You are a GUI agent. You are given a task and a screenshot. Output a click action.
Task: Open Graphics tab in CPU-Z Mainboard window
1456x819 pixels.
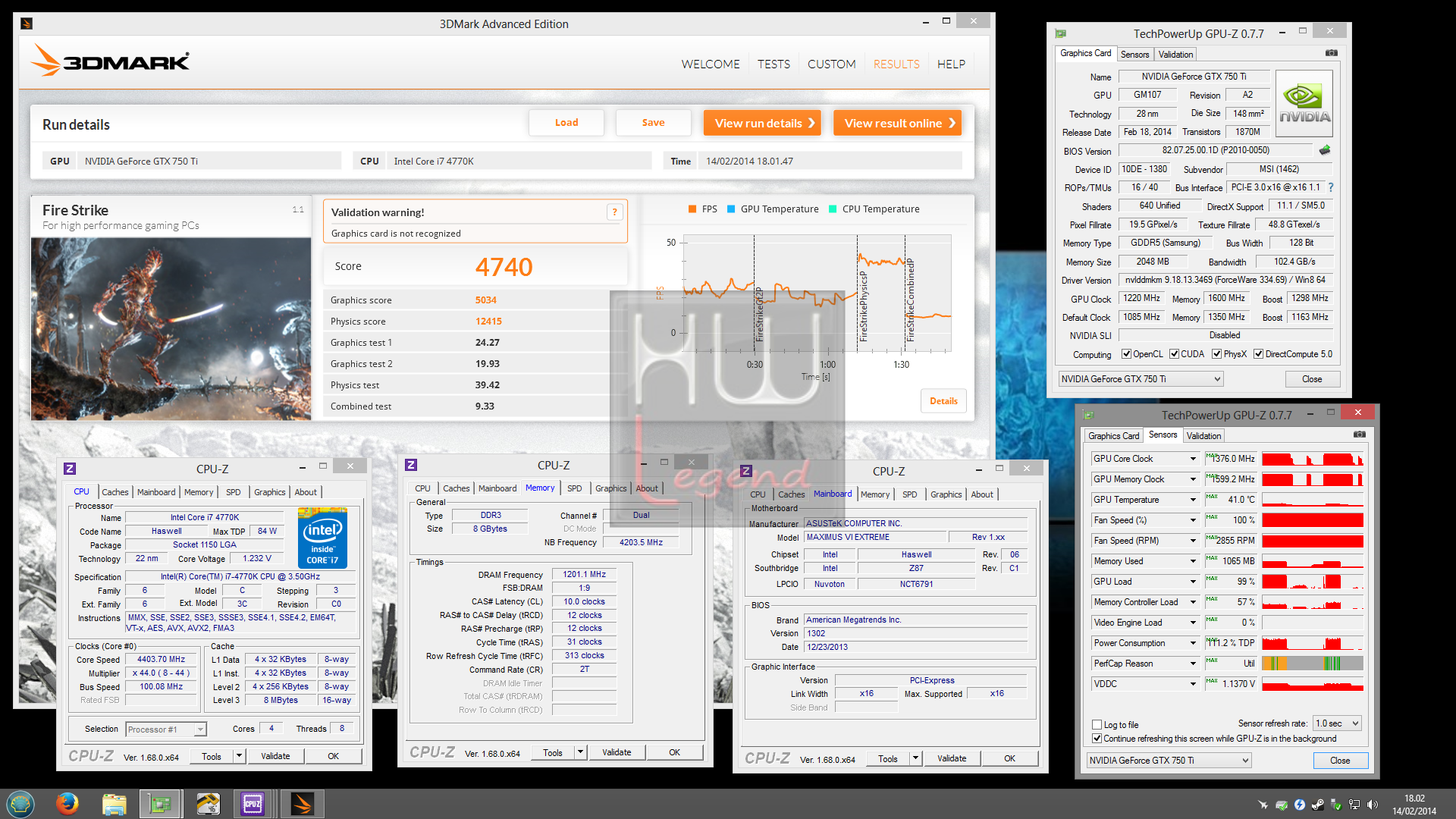(x=946, y=494)
